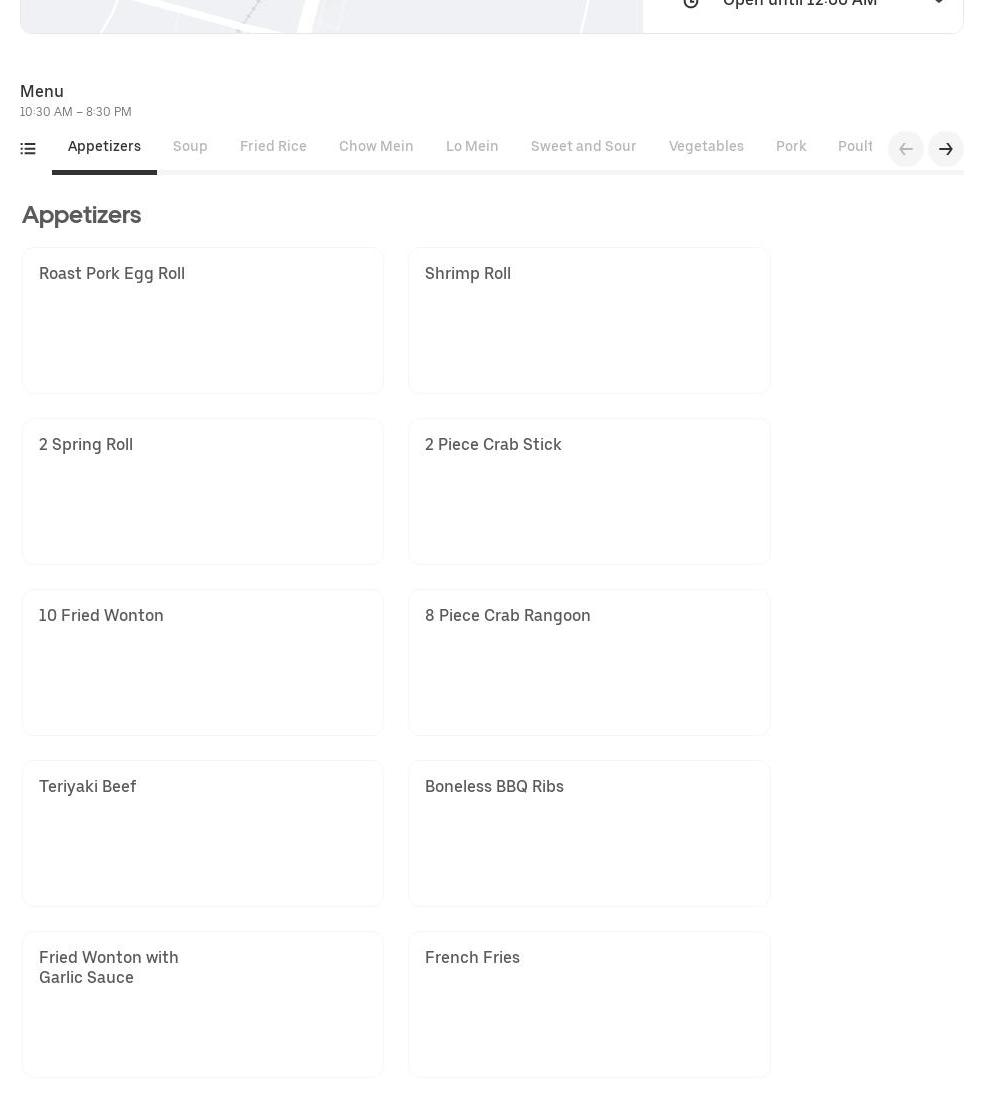Switch to the Pork tab
Screen dimensions: 984x1100
(x=791, y=147)
